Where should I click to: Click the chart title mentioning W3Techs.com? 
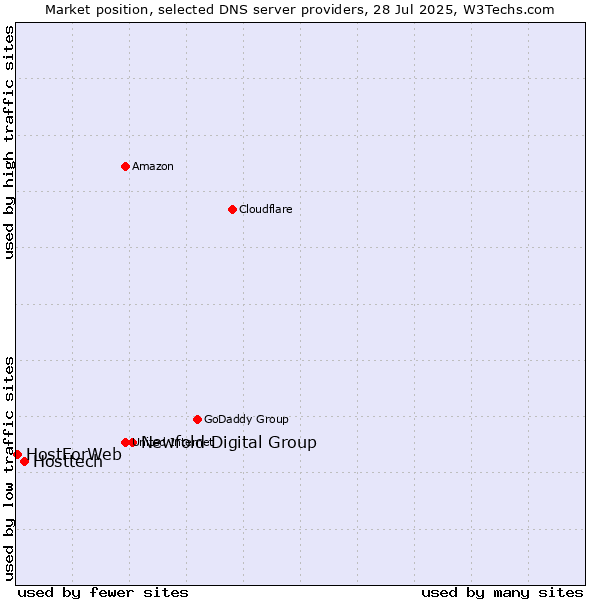[x=300, y=10]
